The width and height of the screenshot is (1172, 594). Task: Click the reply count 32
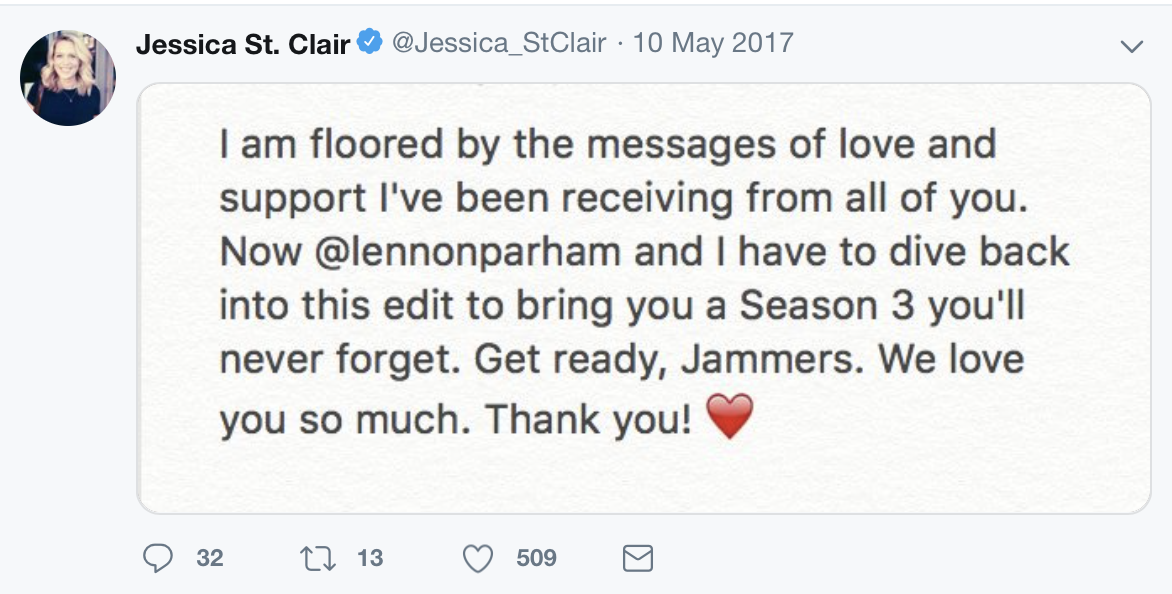click(x=210, y=558)
